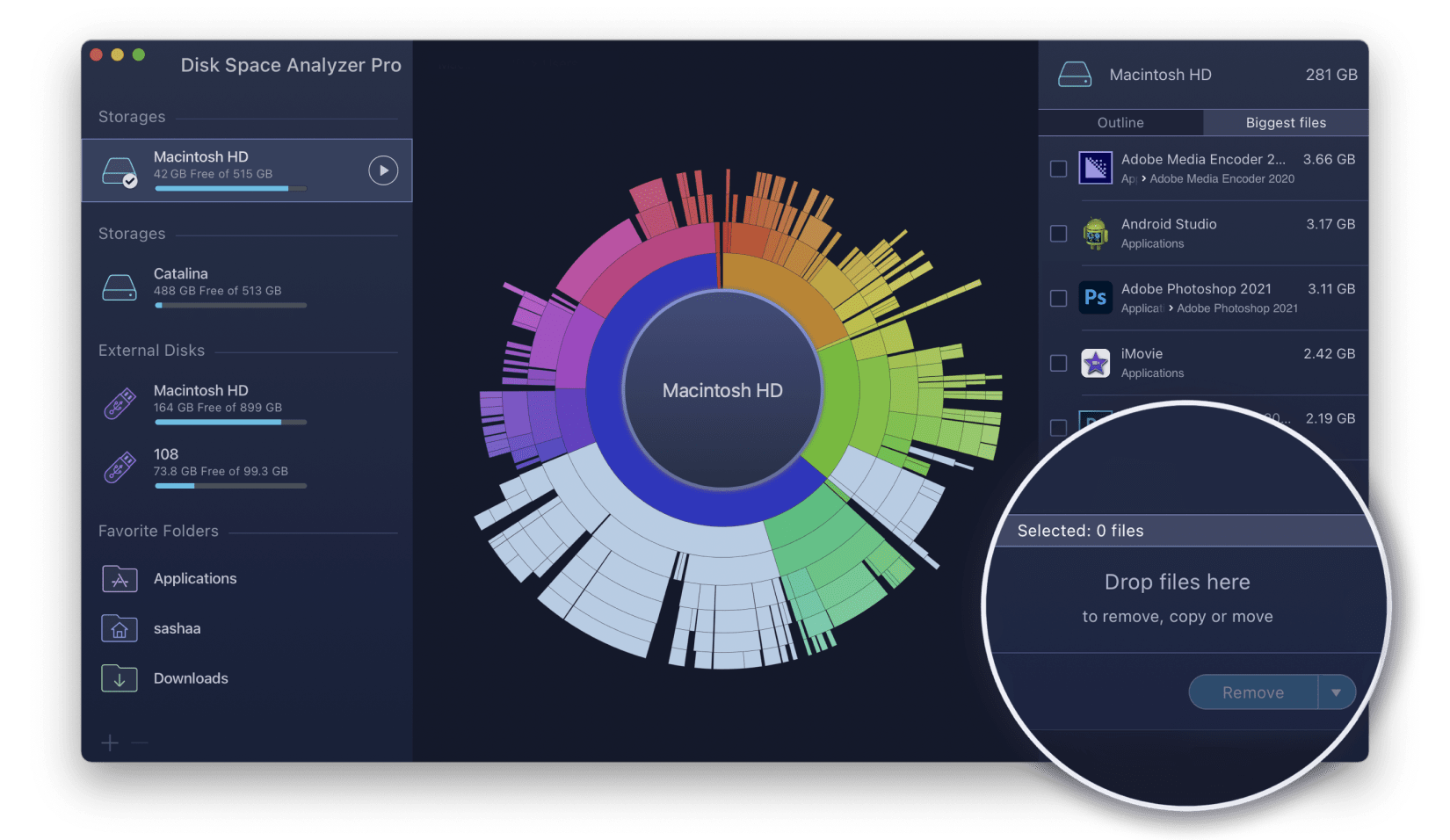Select the Catalina drive icon
Image resolution: width=1450 pixels, height=840 pixels.
[120, 286]
